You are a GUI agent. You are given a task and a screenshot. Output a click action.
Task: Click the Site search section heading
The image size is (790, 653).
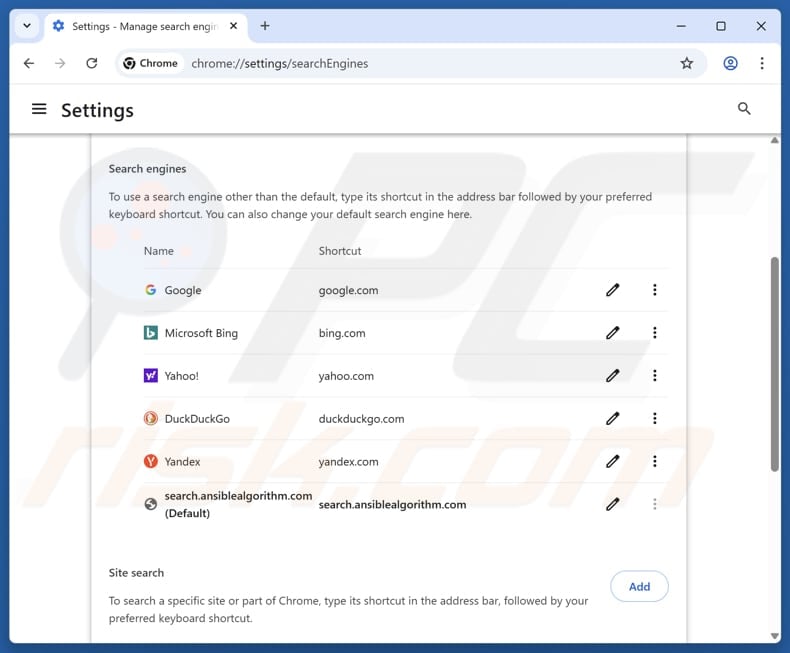[x=136, y=573]
